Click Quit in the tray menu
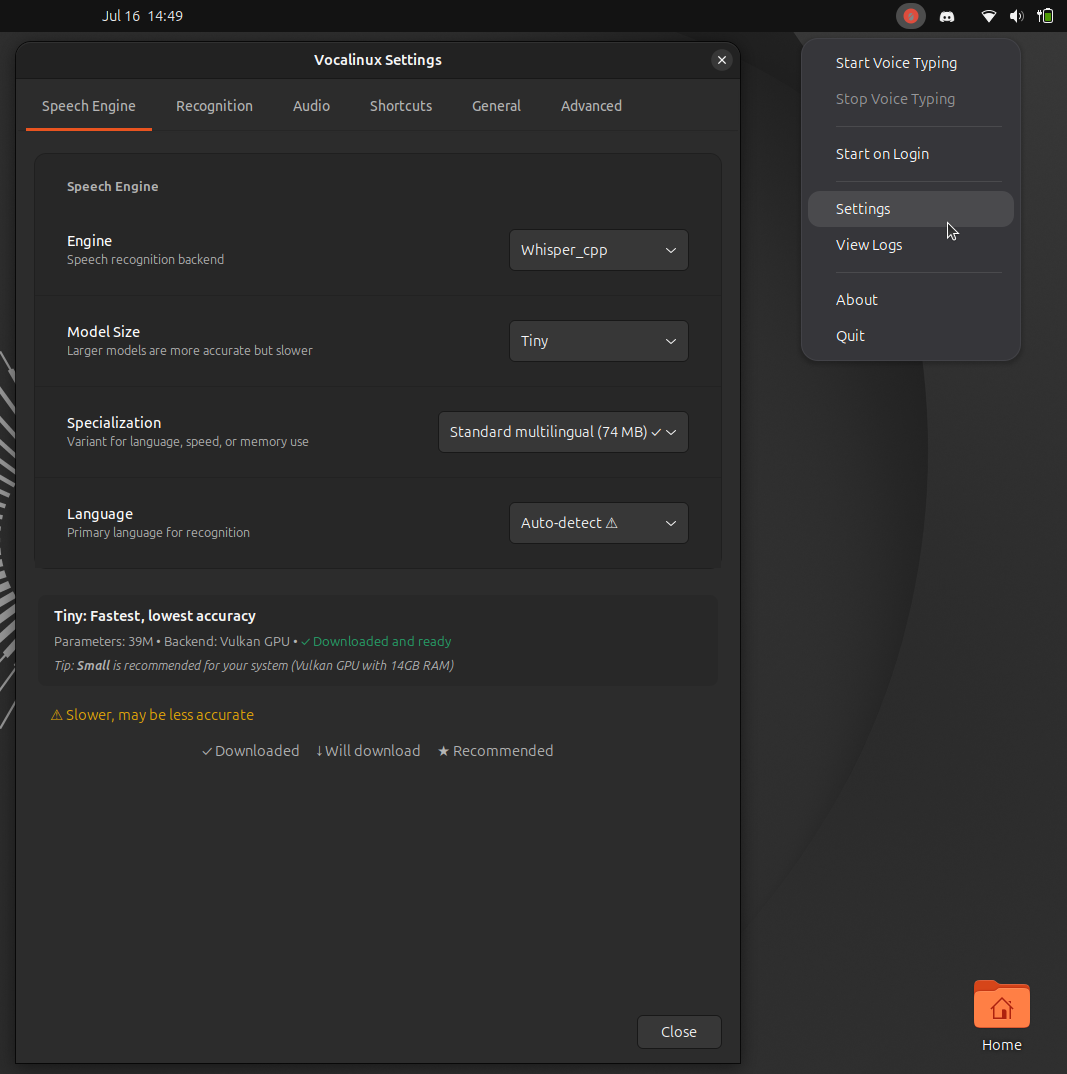 click(x=911, y=336)
